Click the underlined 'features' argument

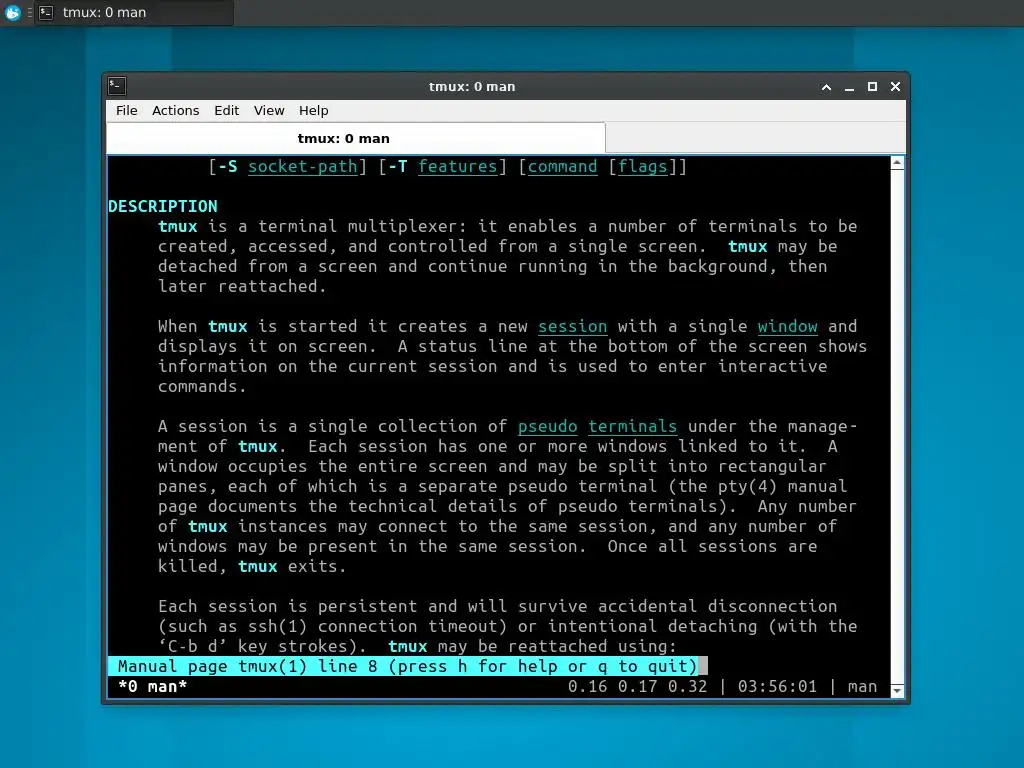458,167
